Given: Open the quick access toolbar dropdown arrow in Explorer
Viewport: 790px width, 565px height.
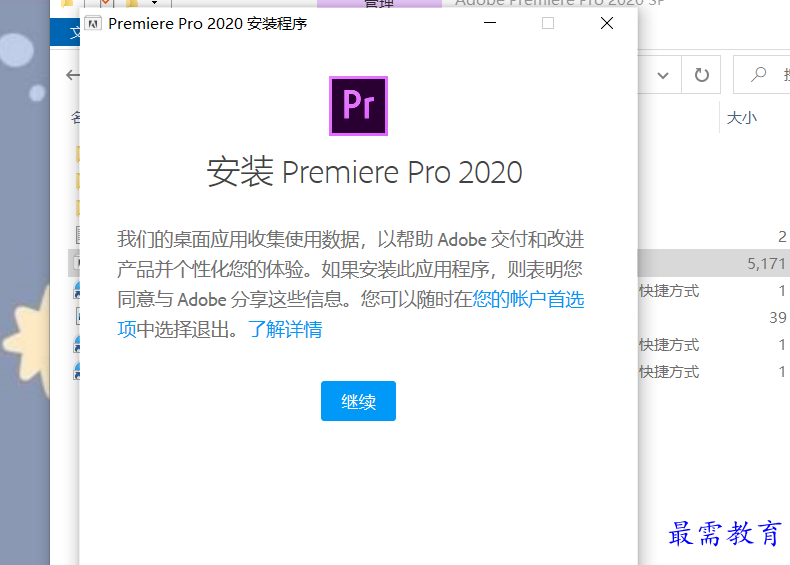Looking at the screenshot, I should tap(154, 3).
